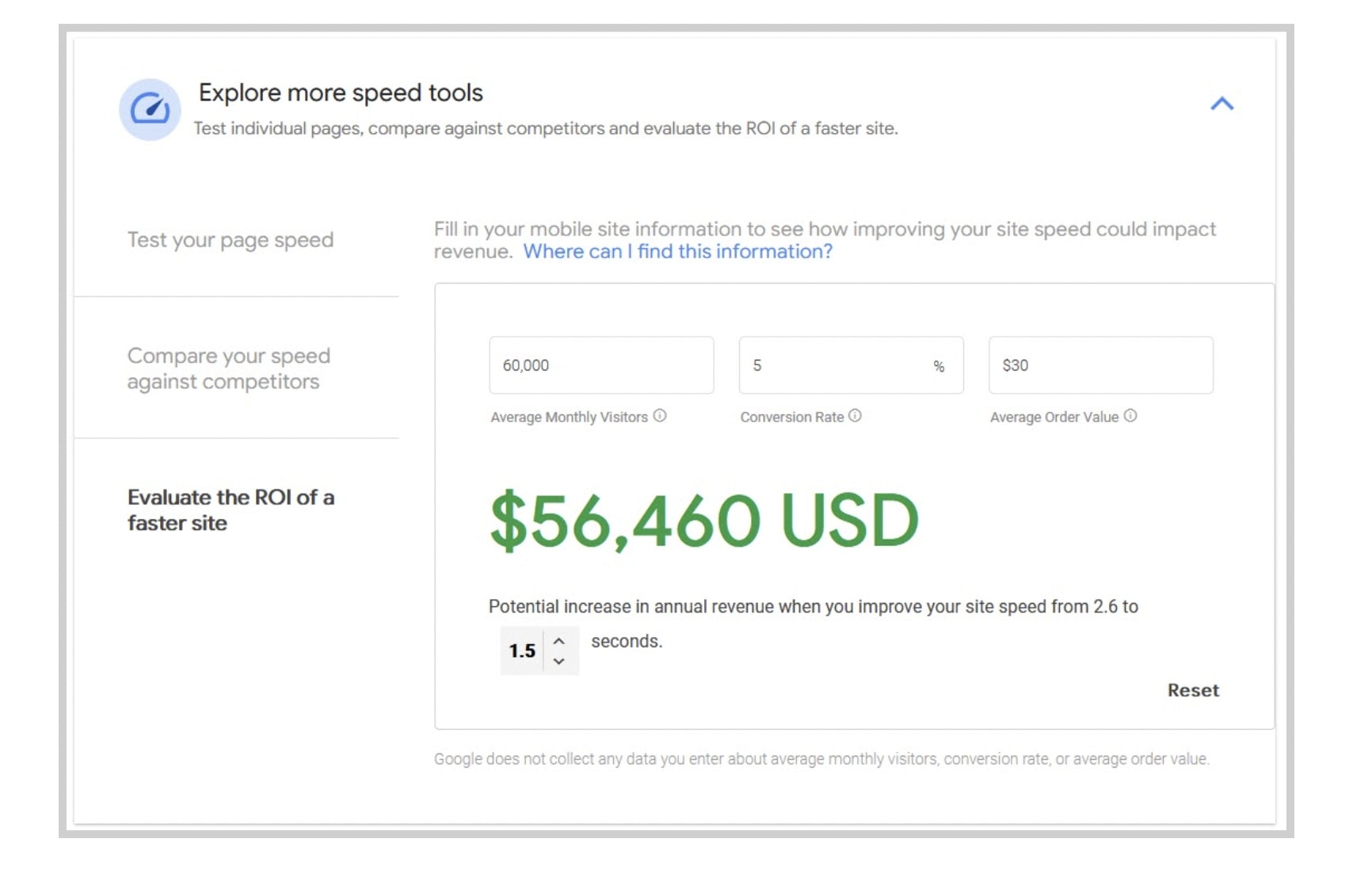Click the Explore more speed tools heading
The image size is (1372, 873).
(341, 93)
